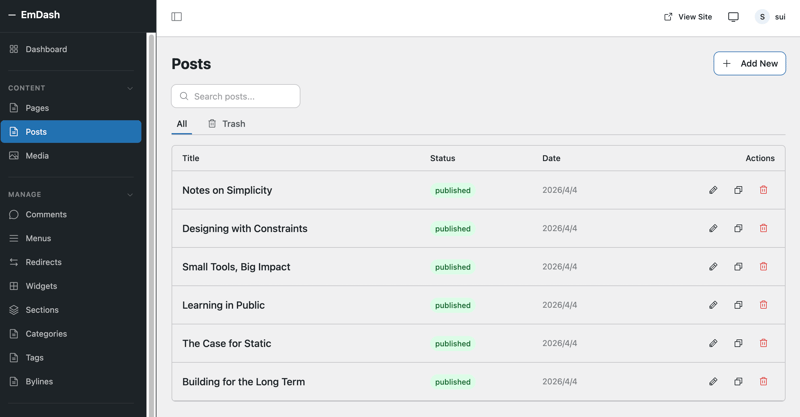Click trash icon for The Case for Static
The width and height of the screenshot is (800, 417).
coord(763,343)
